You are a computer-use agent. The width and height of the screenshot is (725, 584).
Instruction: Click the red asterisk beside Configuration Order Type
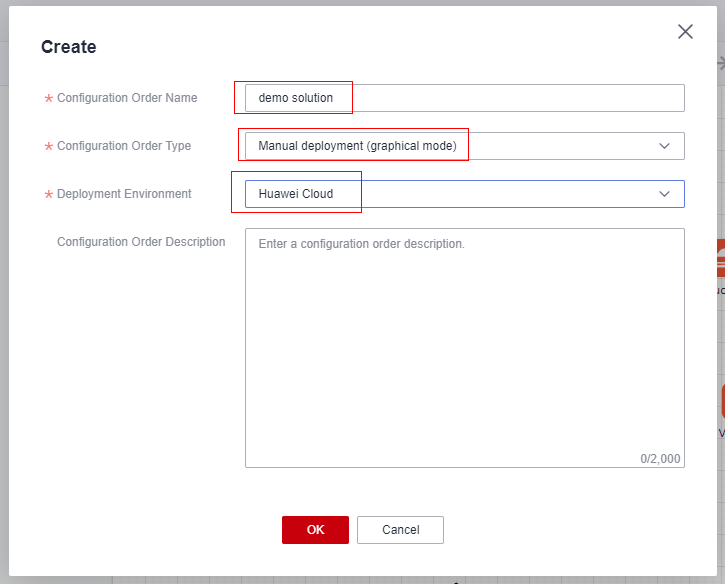pyautogui.click(x=49, y=147)
